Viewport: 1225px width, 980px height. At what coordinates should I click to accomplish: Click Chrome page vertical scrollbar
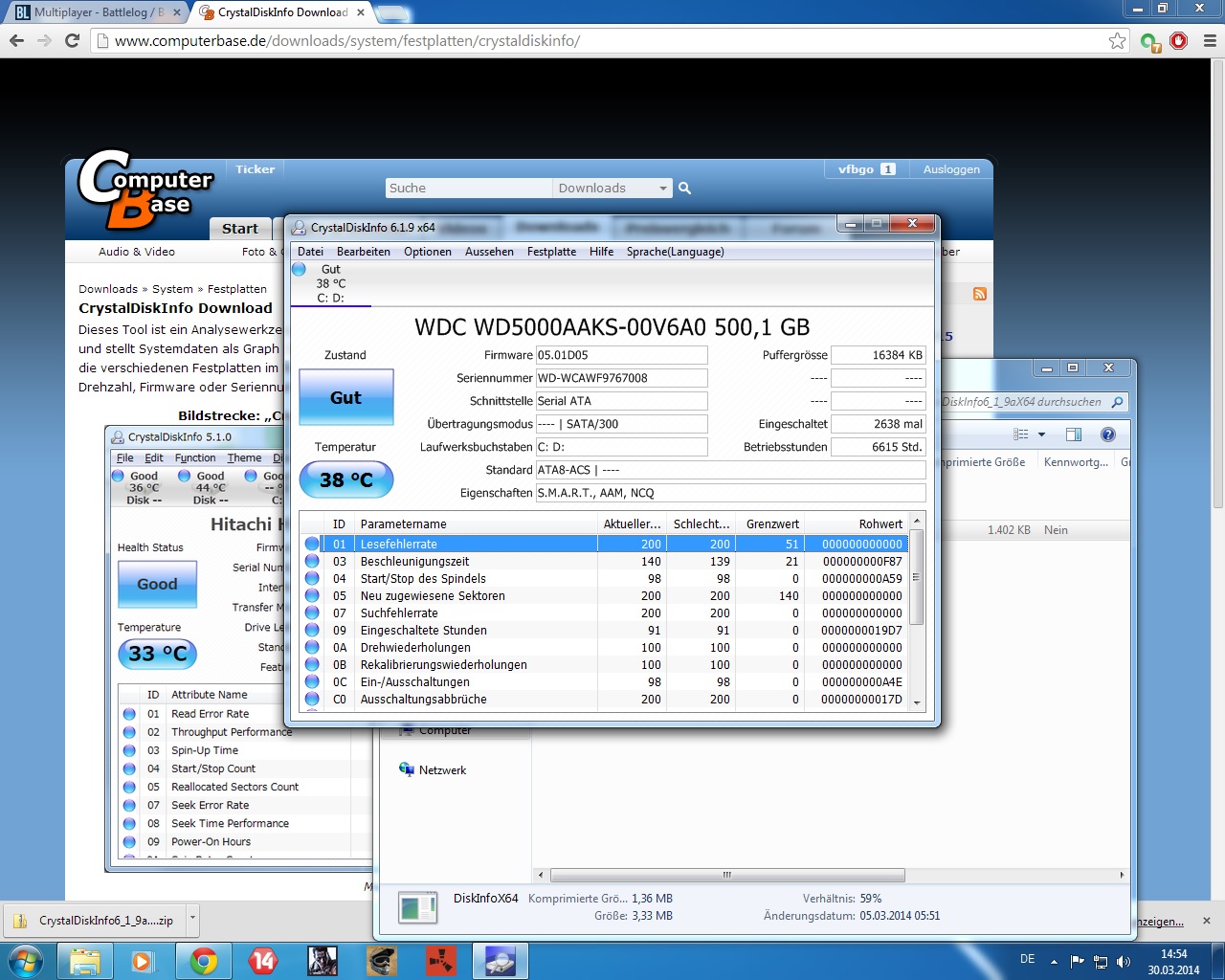[1217, 284]
